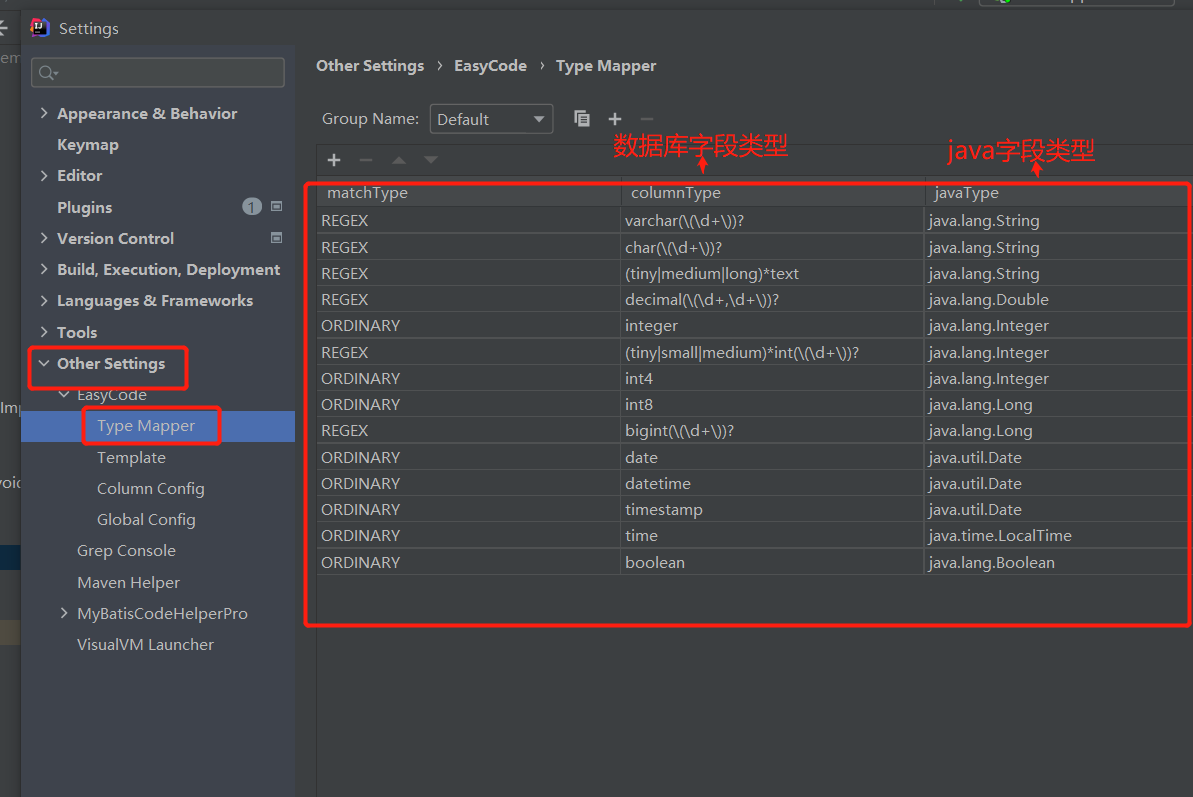Select the bigint(\(\d+\))? cell
1193x797 pixels.
[x=773, y=430]
